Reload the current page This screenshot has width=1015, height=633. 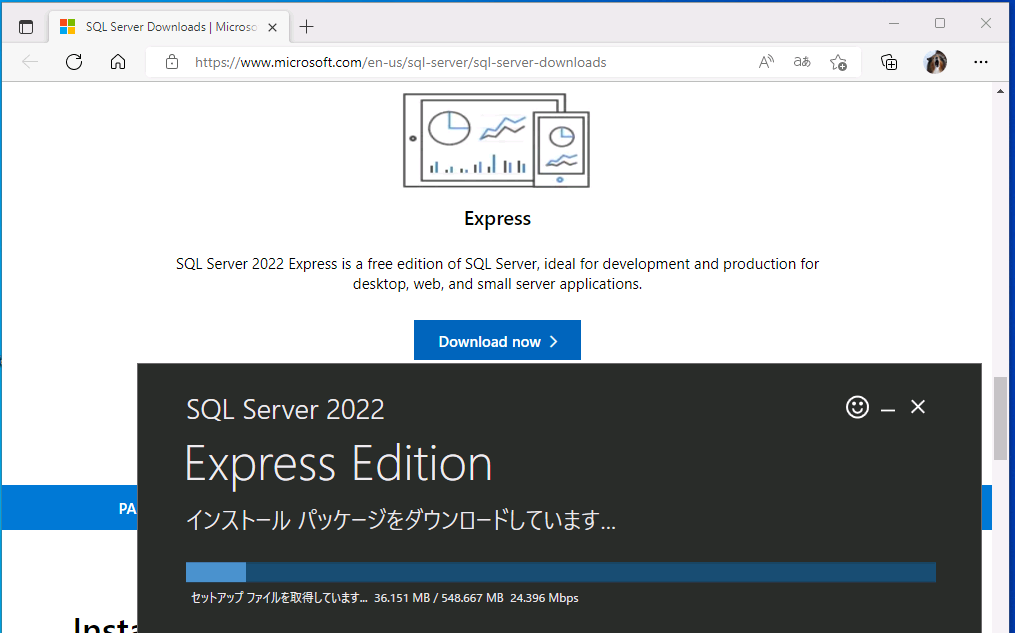[x=73, y=61]
